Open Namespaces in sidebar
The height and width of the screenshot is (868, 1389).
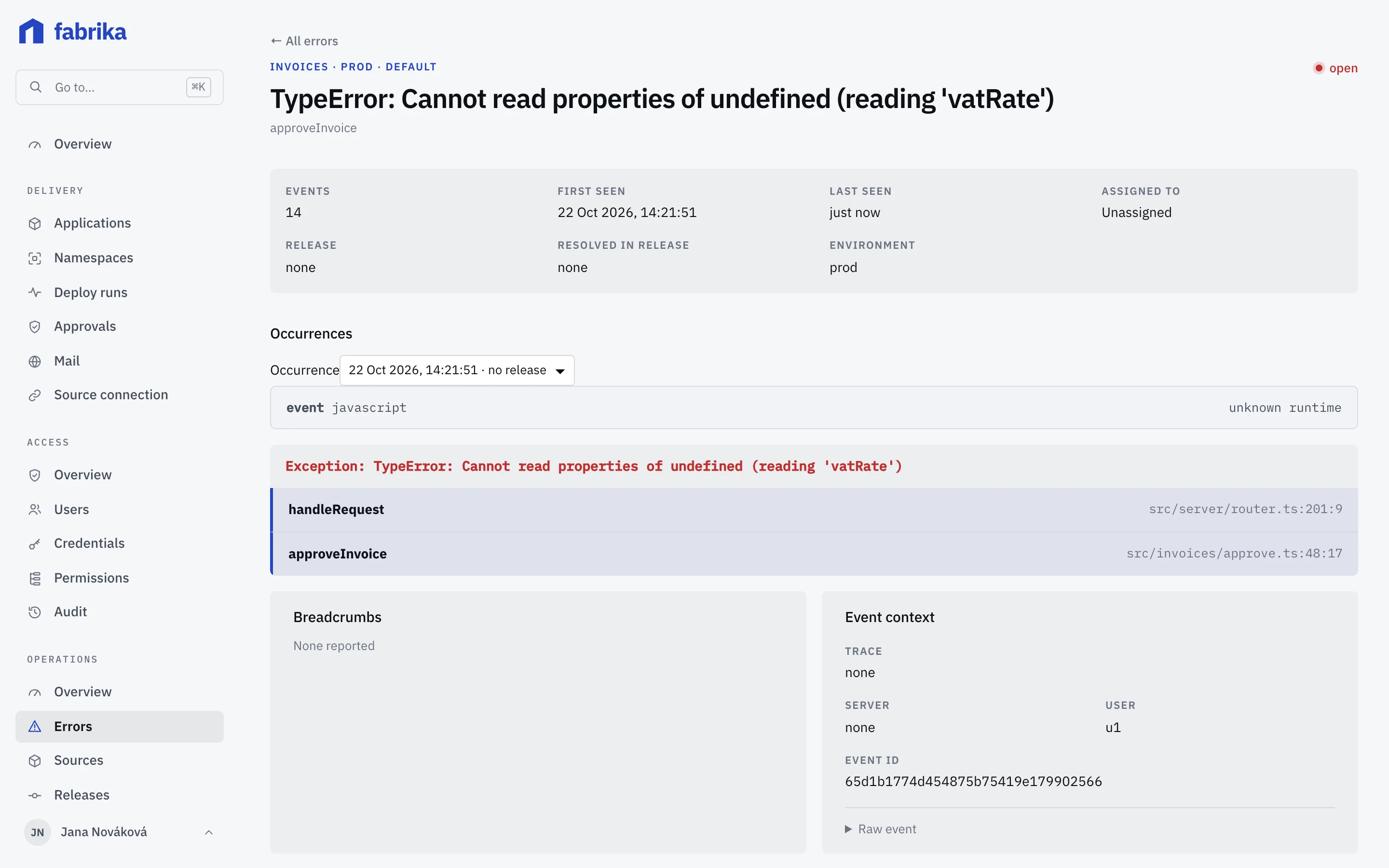120,258
